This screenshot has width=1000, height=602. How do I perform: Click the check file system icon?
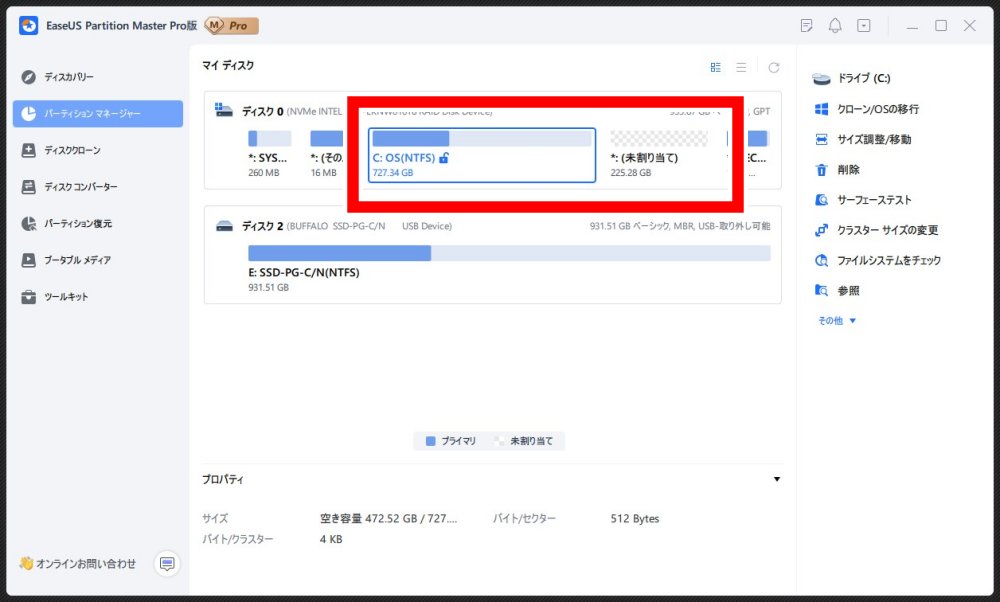coord(821,260)
